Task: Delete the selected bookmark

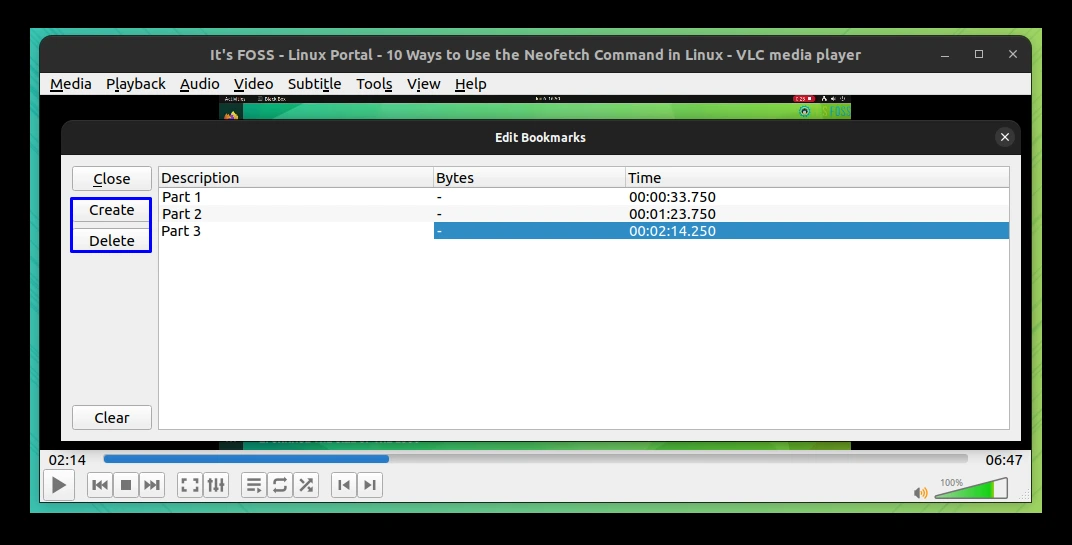Action: point(111,241)
